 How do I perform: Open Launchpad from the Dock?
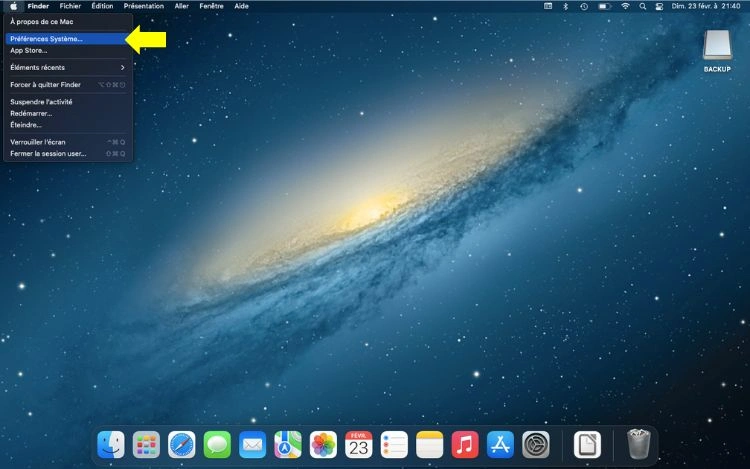(x=146, y=444)
